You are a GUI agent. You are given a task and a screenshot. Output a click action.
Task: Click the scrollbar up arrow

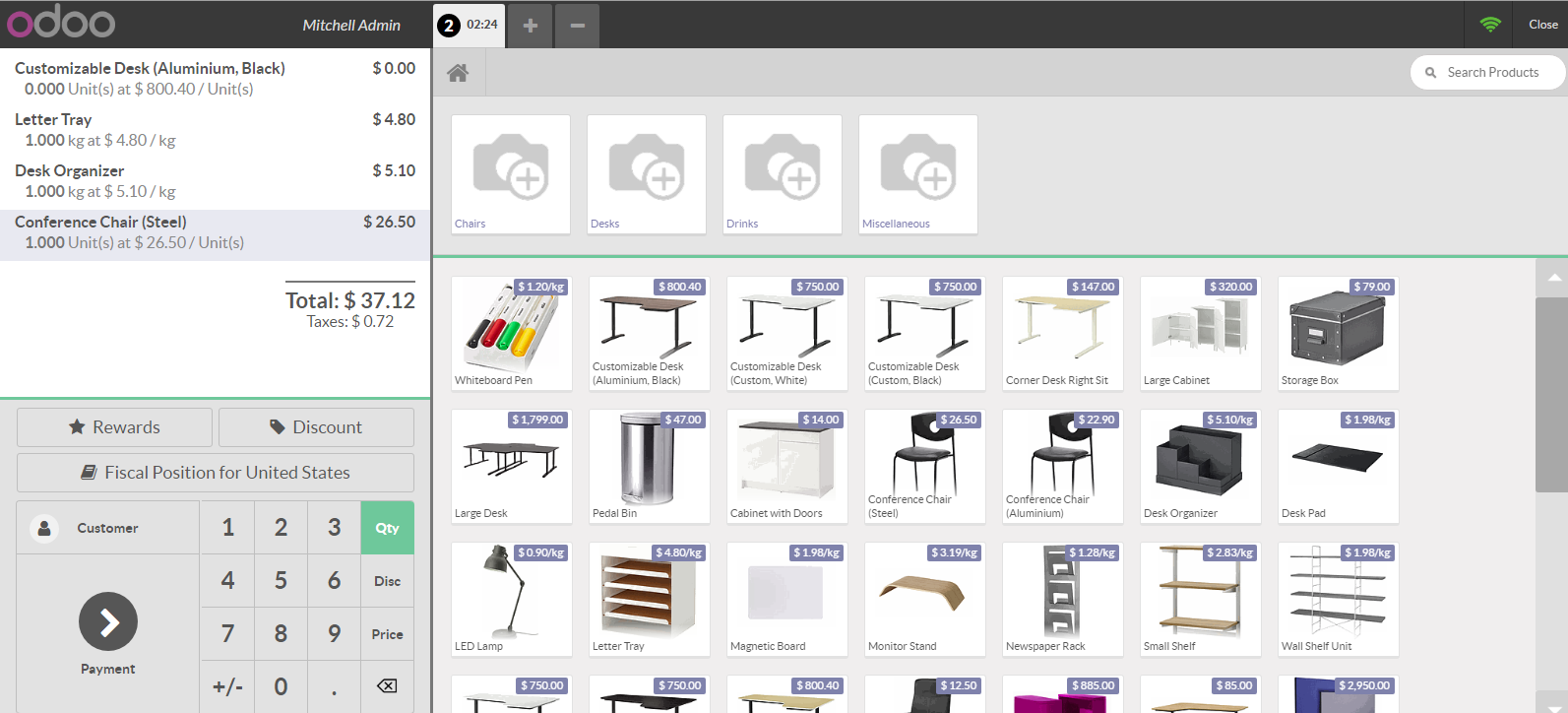[x=1551, y=278]
